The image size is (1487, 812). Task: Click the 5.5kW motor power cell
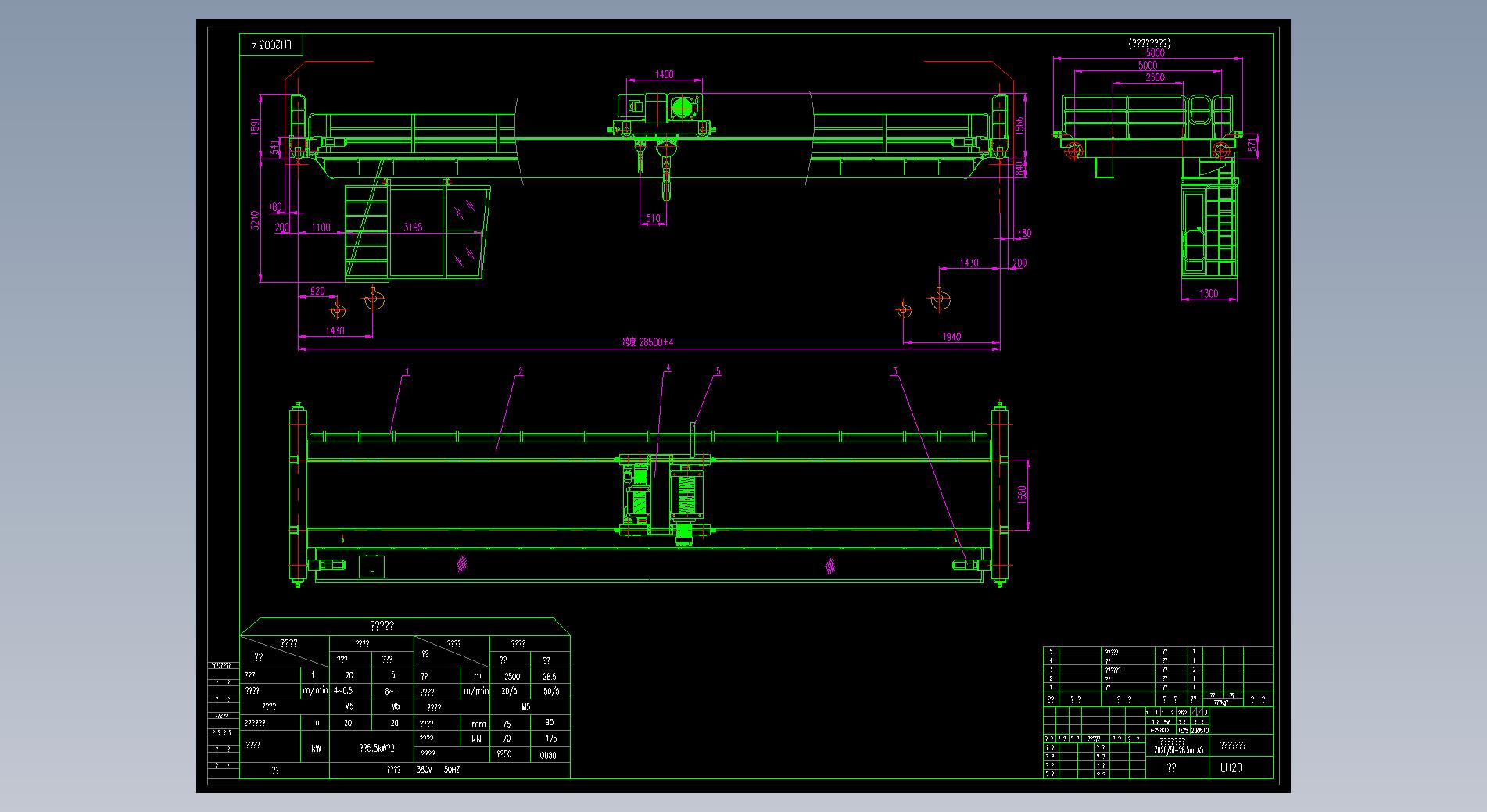[376, 748]
